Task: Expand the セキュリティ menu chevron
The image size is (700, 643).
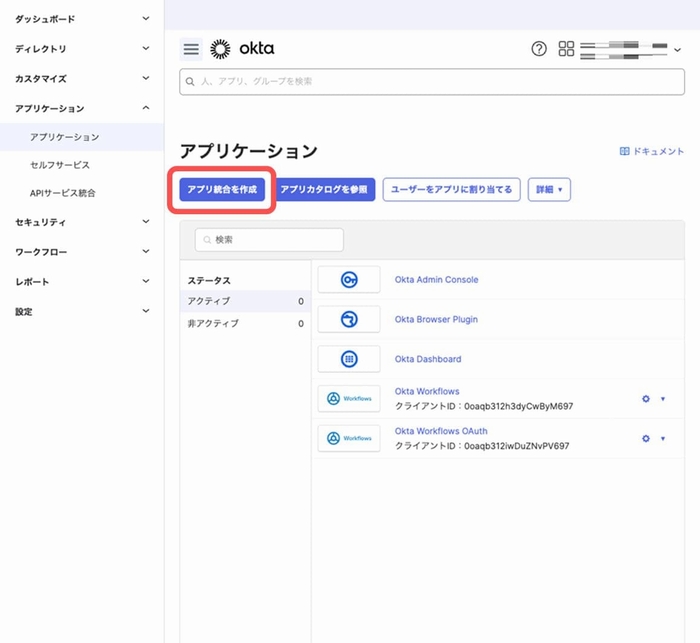Action: [x=146, y=221]
